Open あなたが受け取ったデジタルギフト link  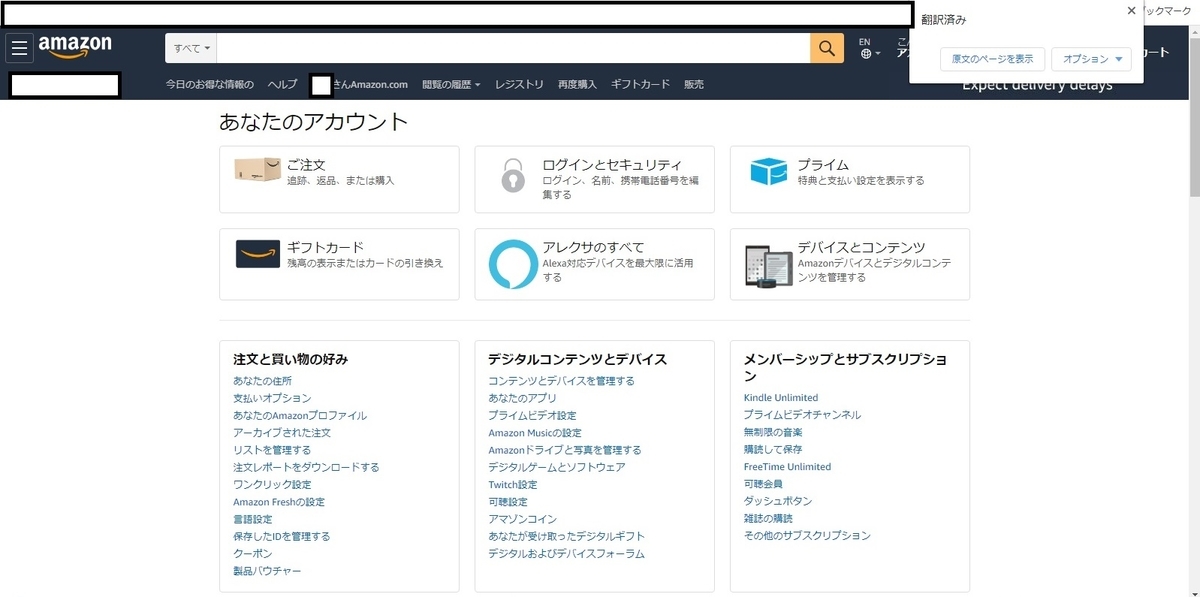click(566, 536)
